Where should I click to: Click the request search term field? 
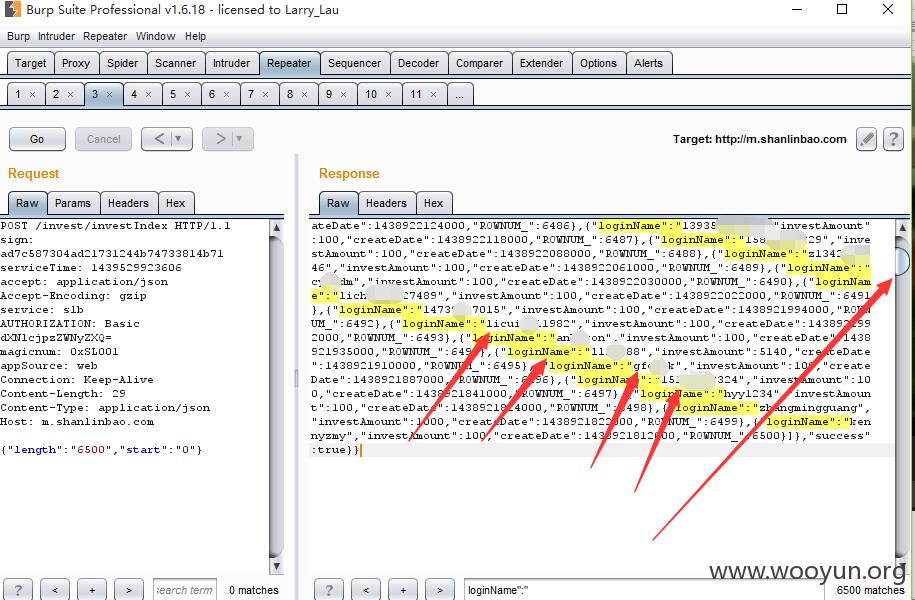pos(185,590)
